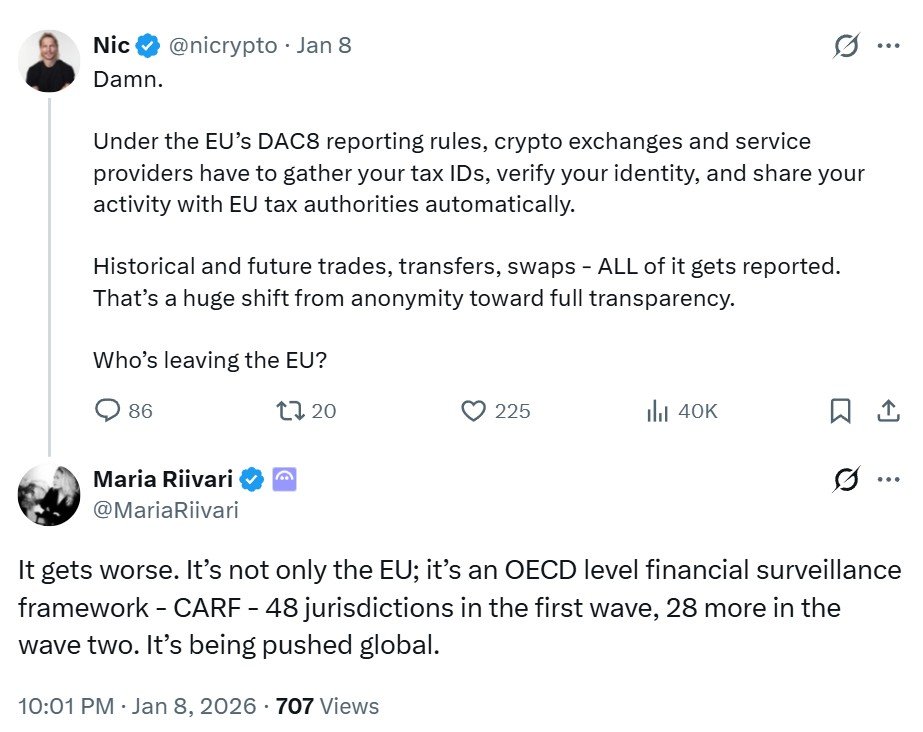The image size is (923, 732).
Task: Bookmark Nic's tweet
Action: tap(841, 411)
